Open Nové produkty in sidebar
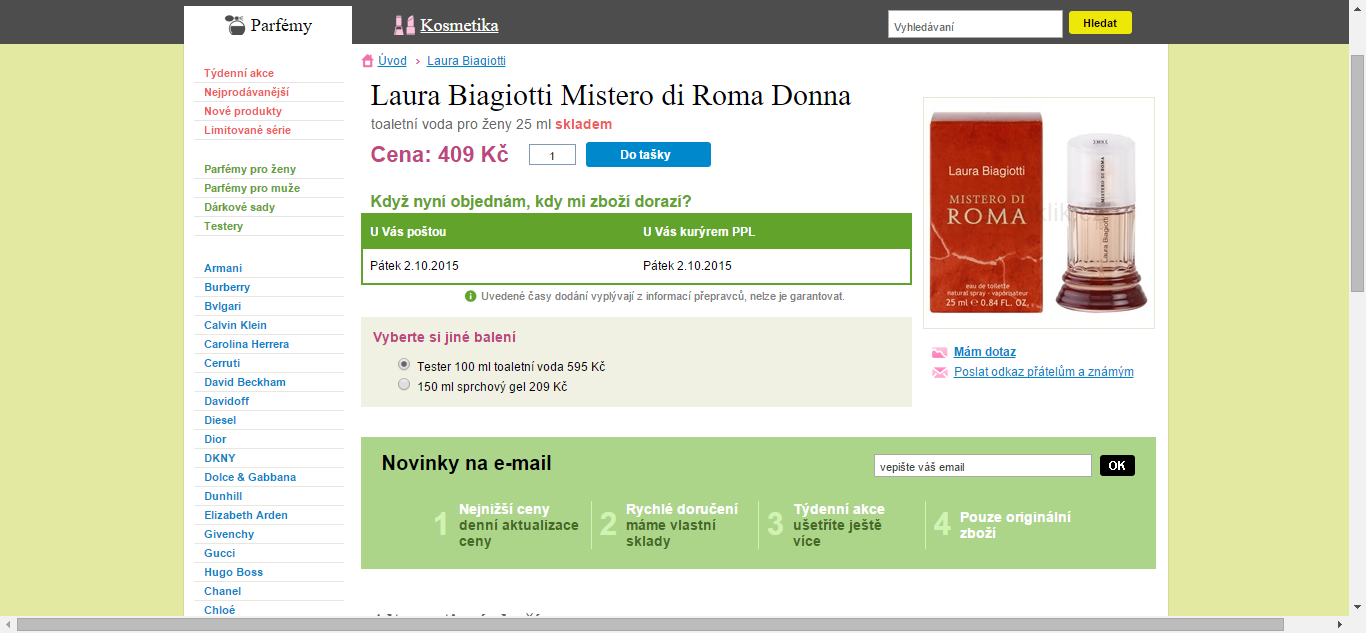 click(243, 111)
